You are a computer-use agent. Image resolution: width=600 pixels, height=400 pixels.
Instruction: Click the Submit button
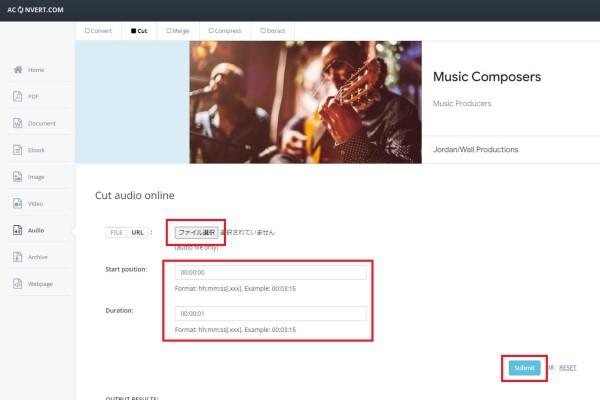[524, 368]
